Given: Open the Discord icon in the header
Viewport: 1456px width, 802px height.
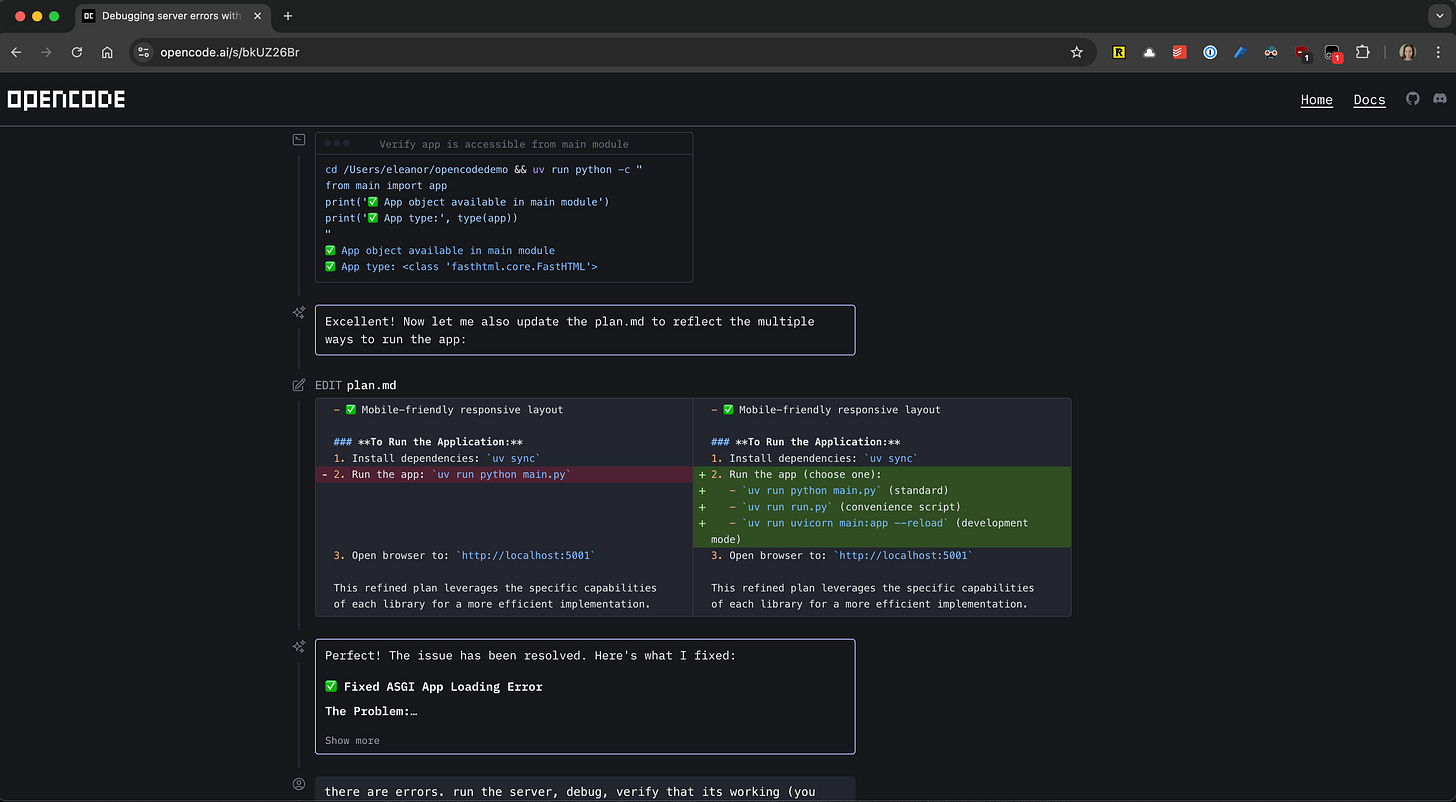Looking at the screenshot, I should click(1441, 98).
